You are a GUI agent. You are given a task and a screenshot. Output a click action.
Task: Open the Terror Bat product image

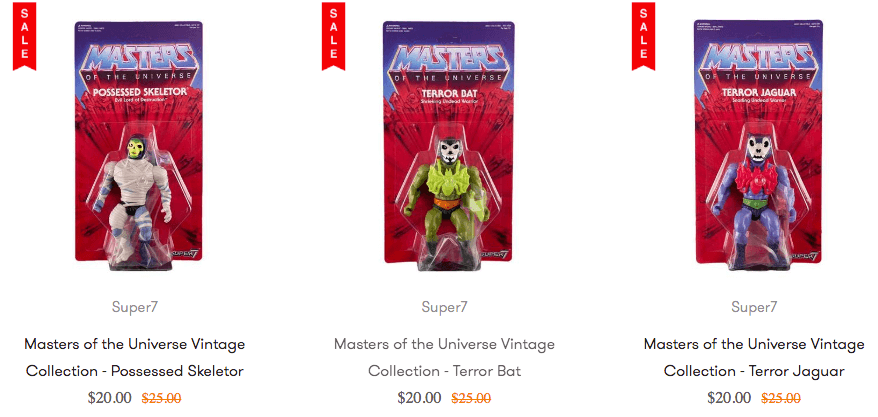[449, 146]
